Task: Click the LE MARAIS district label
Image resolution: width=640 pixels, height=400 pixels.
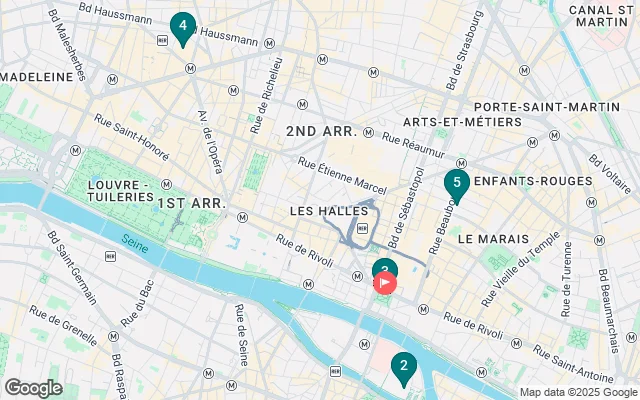Action: click(493, 239)
